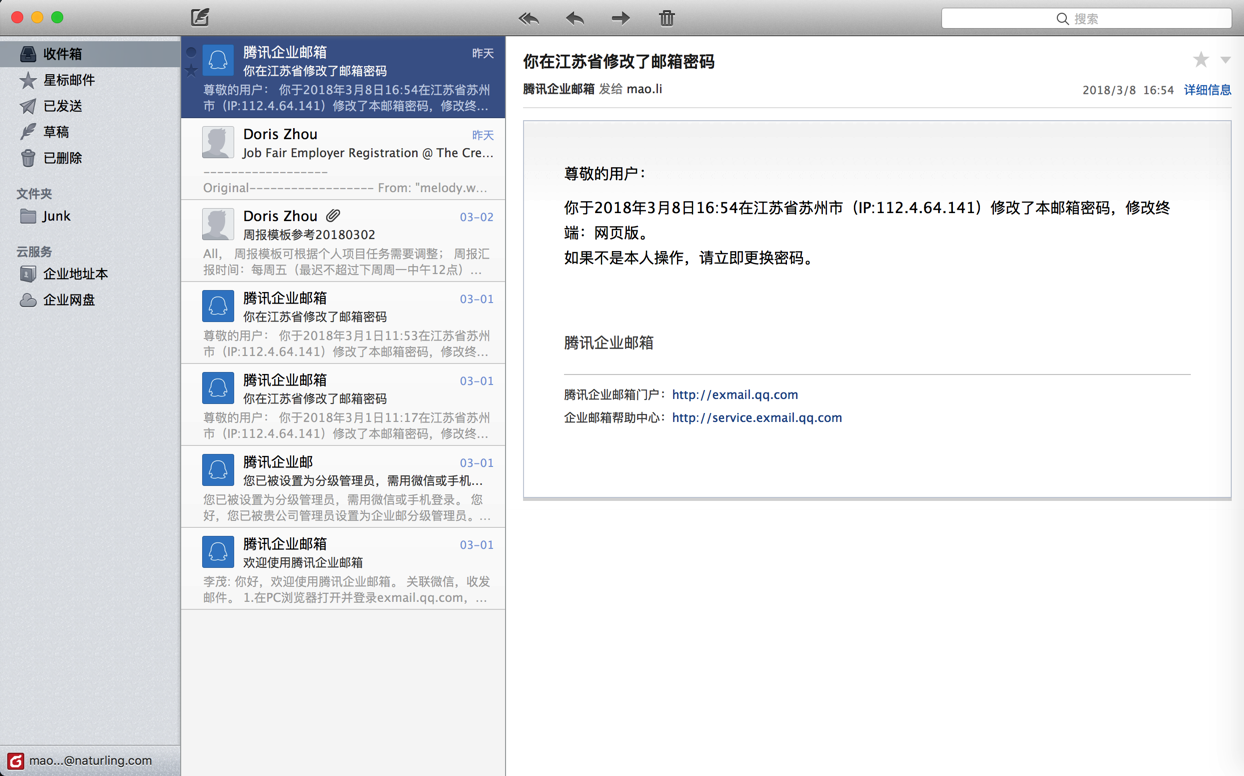Screen dimensions: 1244x776
Task: Click the search field in the toolbar
Action: (x=1086, y=18)
